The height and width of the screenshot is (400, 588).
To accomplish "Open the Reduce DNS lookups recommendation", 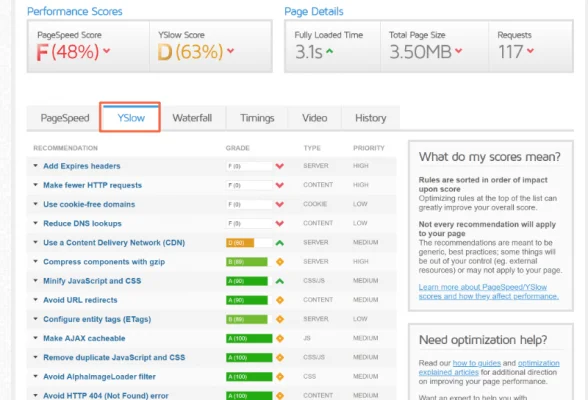I will pyautogui.click(x=82, y=223).
